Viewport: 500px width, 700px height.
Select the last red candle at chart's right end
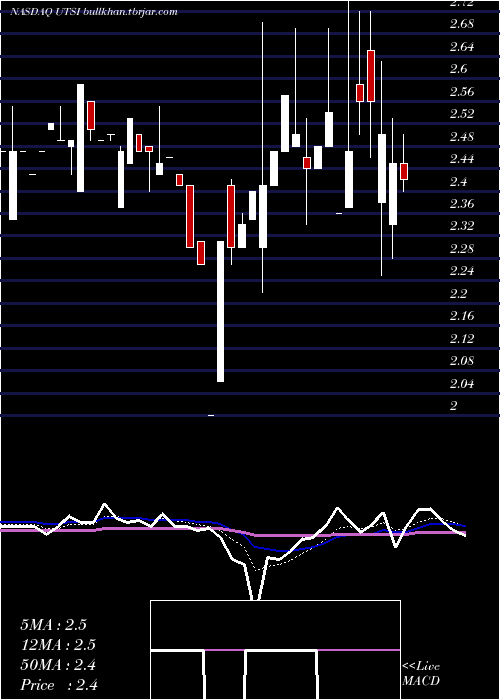[404, 171]
